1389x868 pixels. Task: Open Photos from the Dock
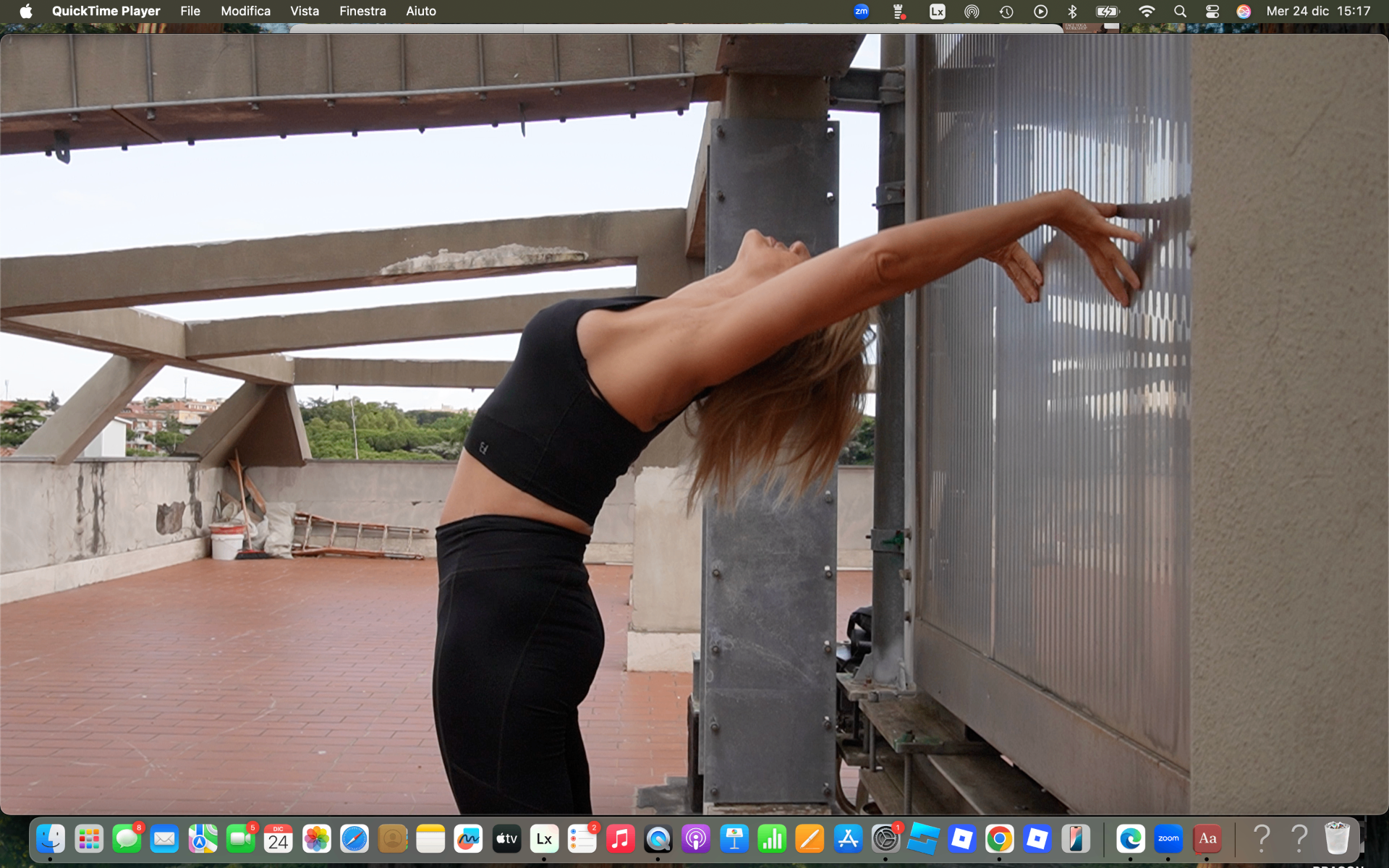[x=316, y=838]
